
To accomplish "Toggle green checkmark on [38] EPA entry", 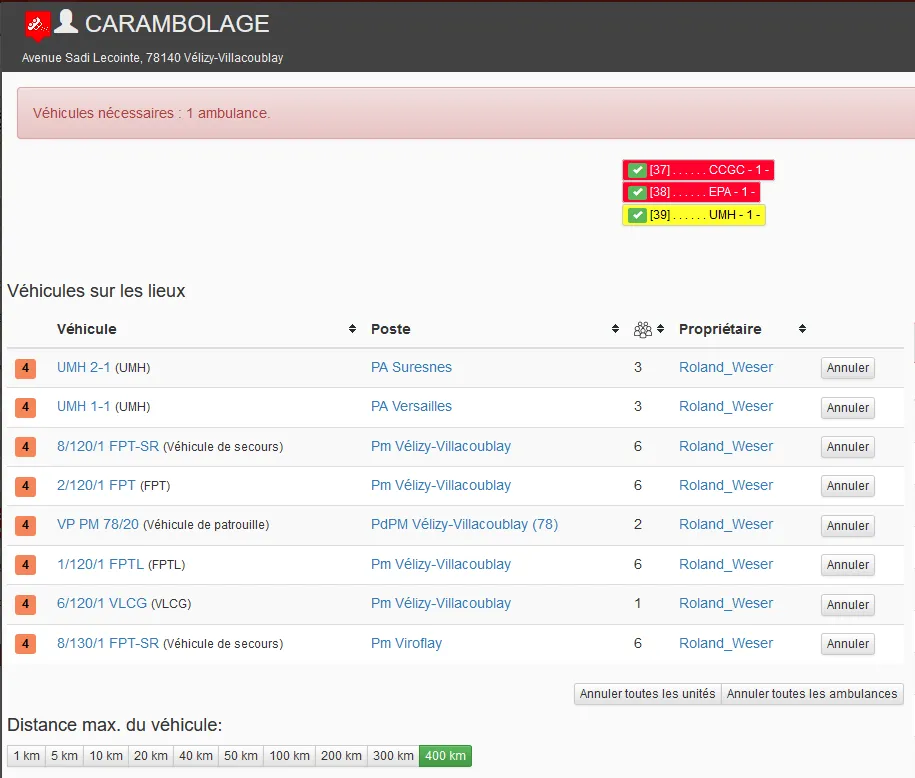I will coord(637,192).
